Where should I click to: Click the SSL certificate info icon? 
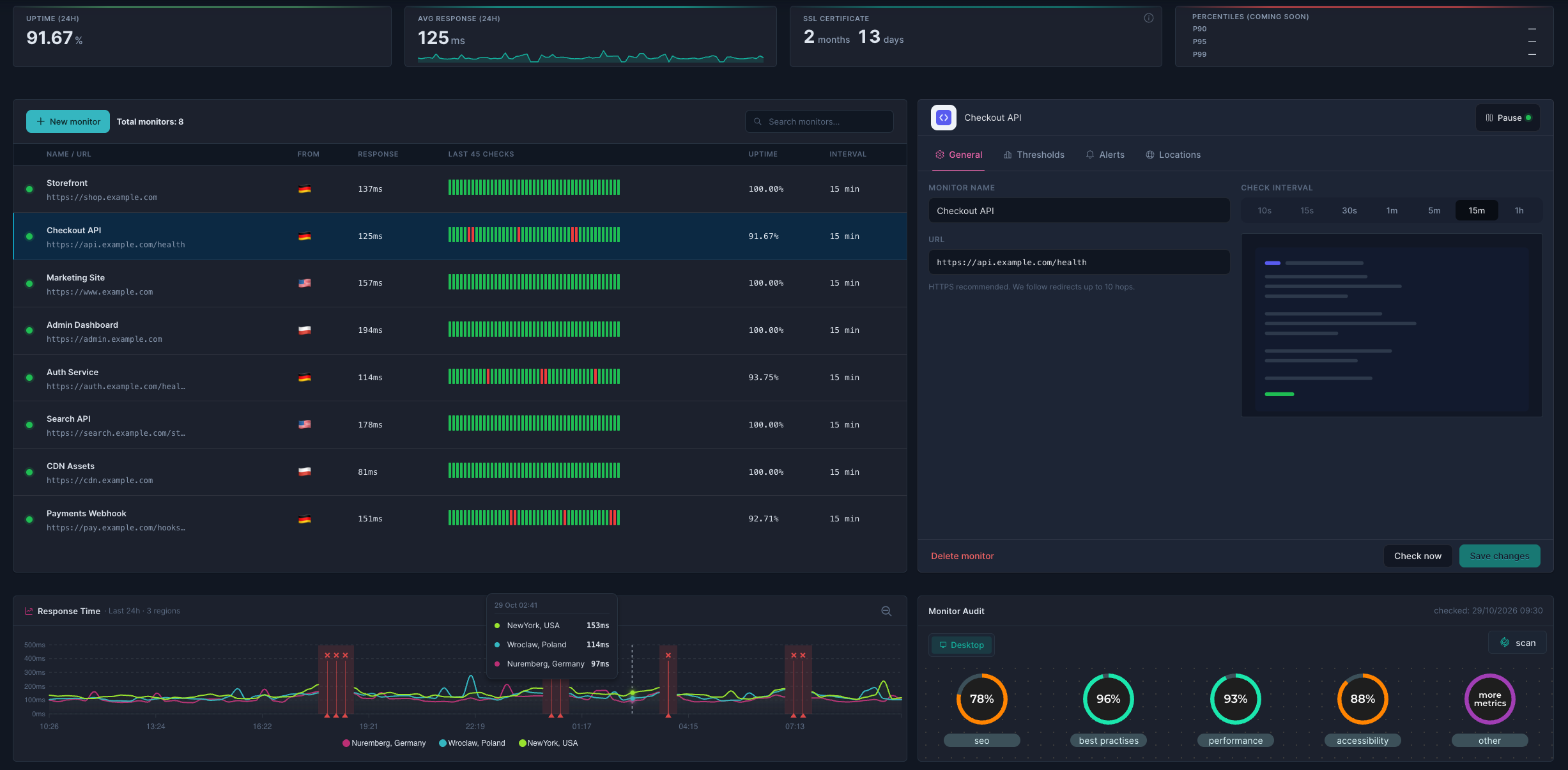(1148, 18)
